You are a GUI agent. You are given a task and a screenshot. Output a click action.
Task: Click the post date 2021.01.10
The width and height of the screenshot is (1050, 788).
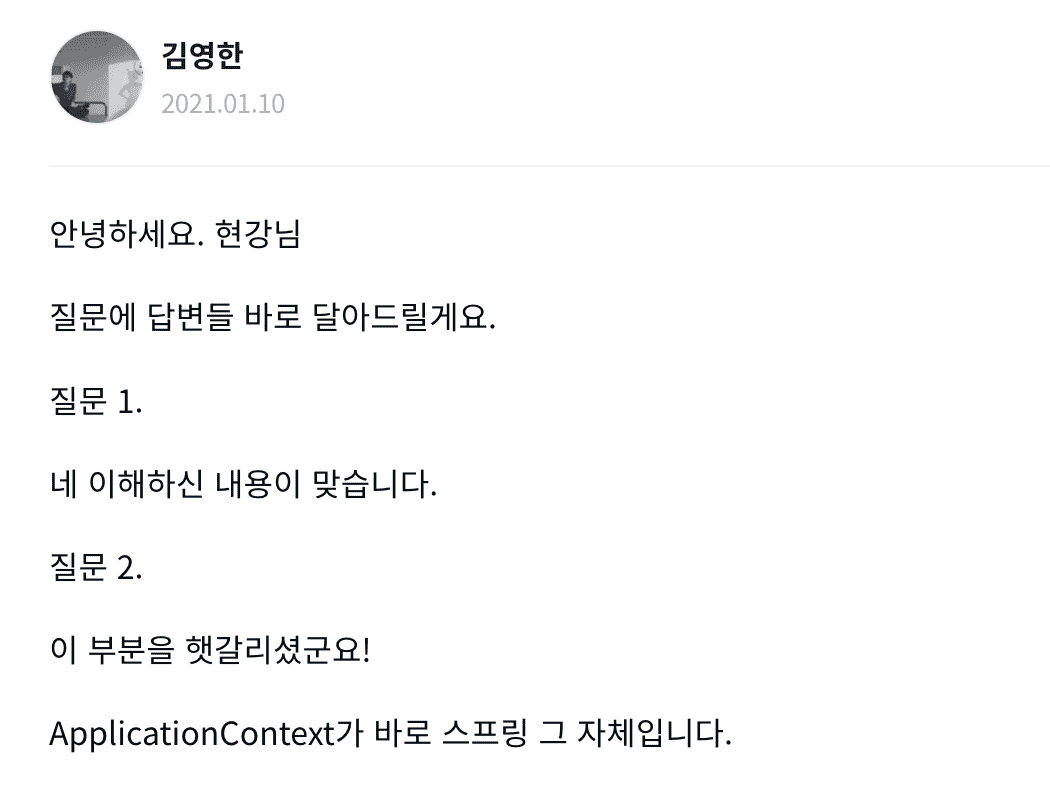tap(223, 104)
